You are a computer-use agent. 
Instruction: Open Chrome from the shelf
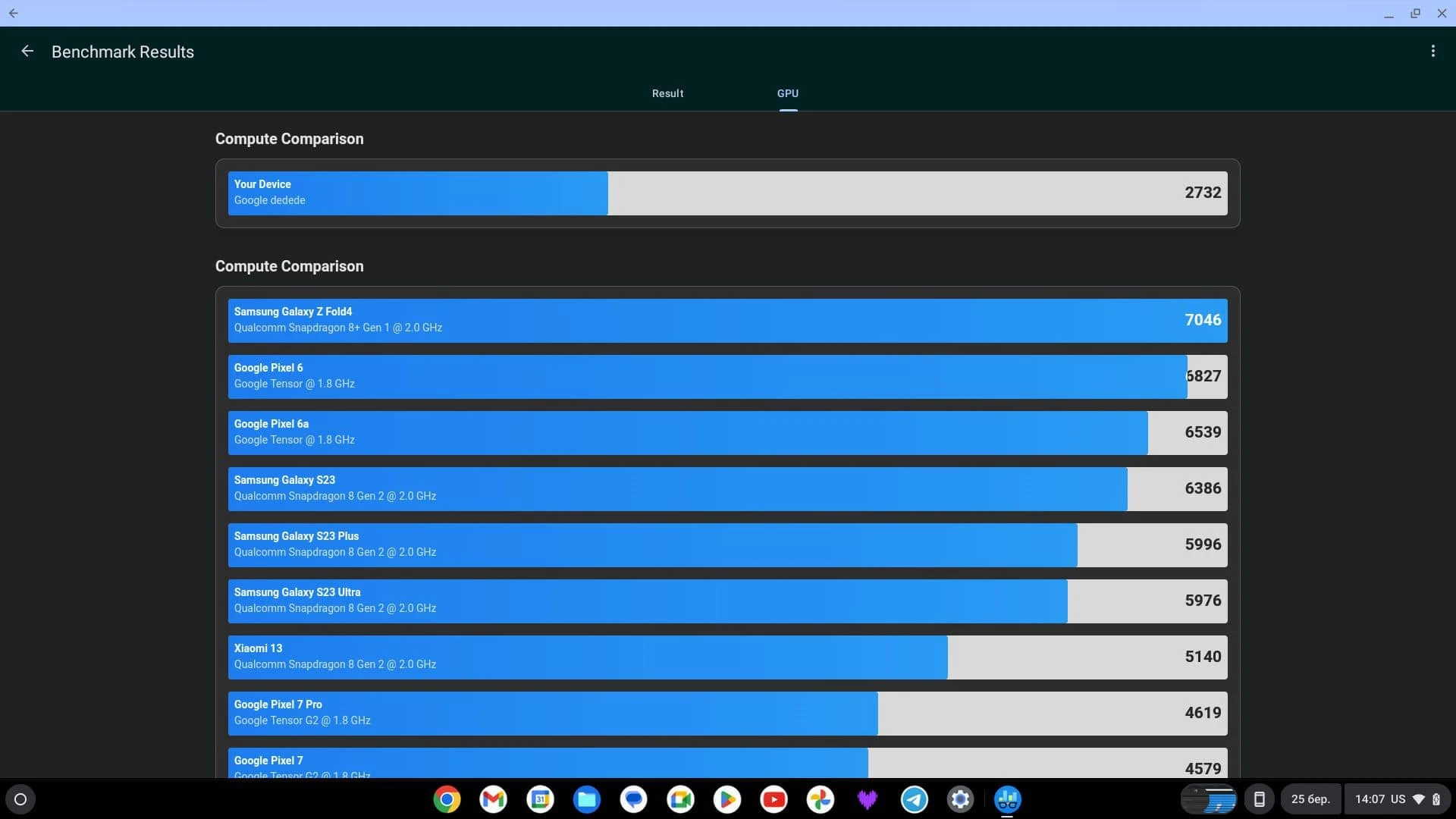[x=447, y=799]
